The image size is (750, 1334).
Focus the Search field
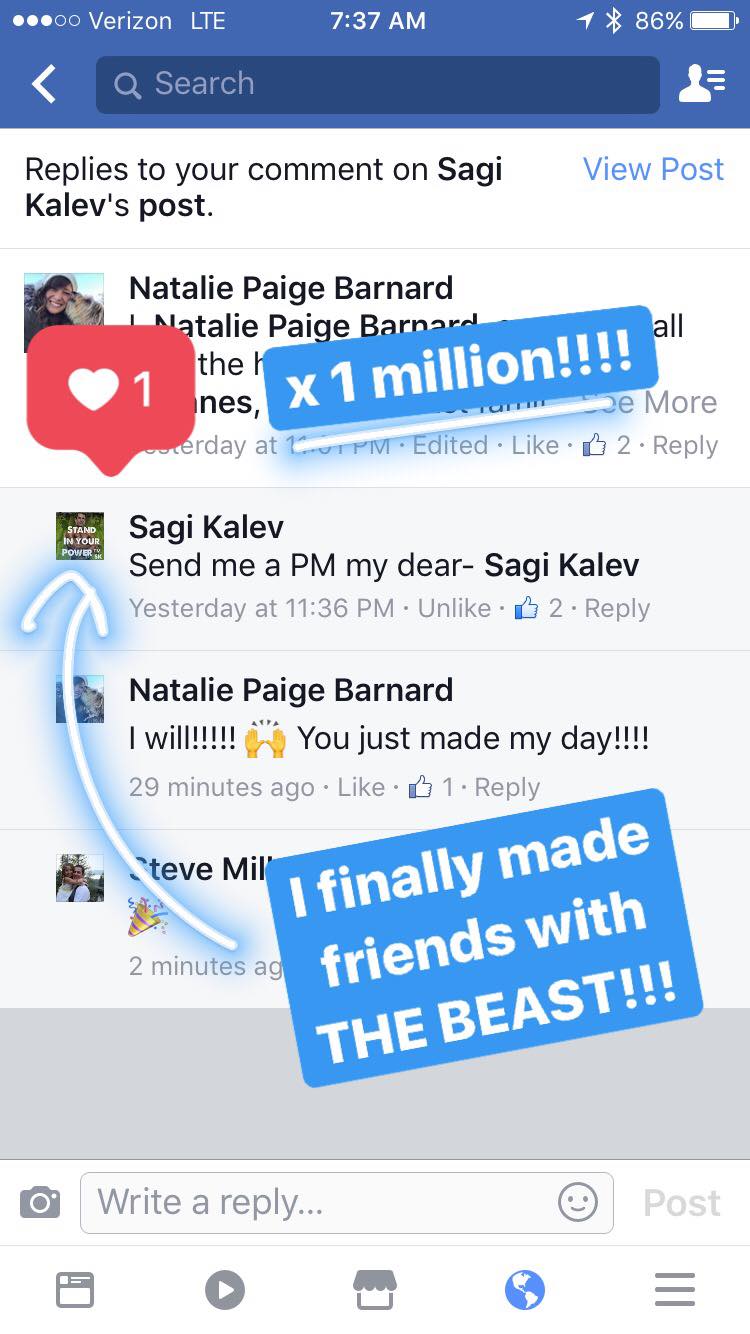378,84
